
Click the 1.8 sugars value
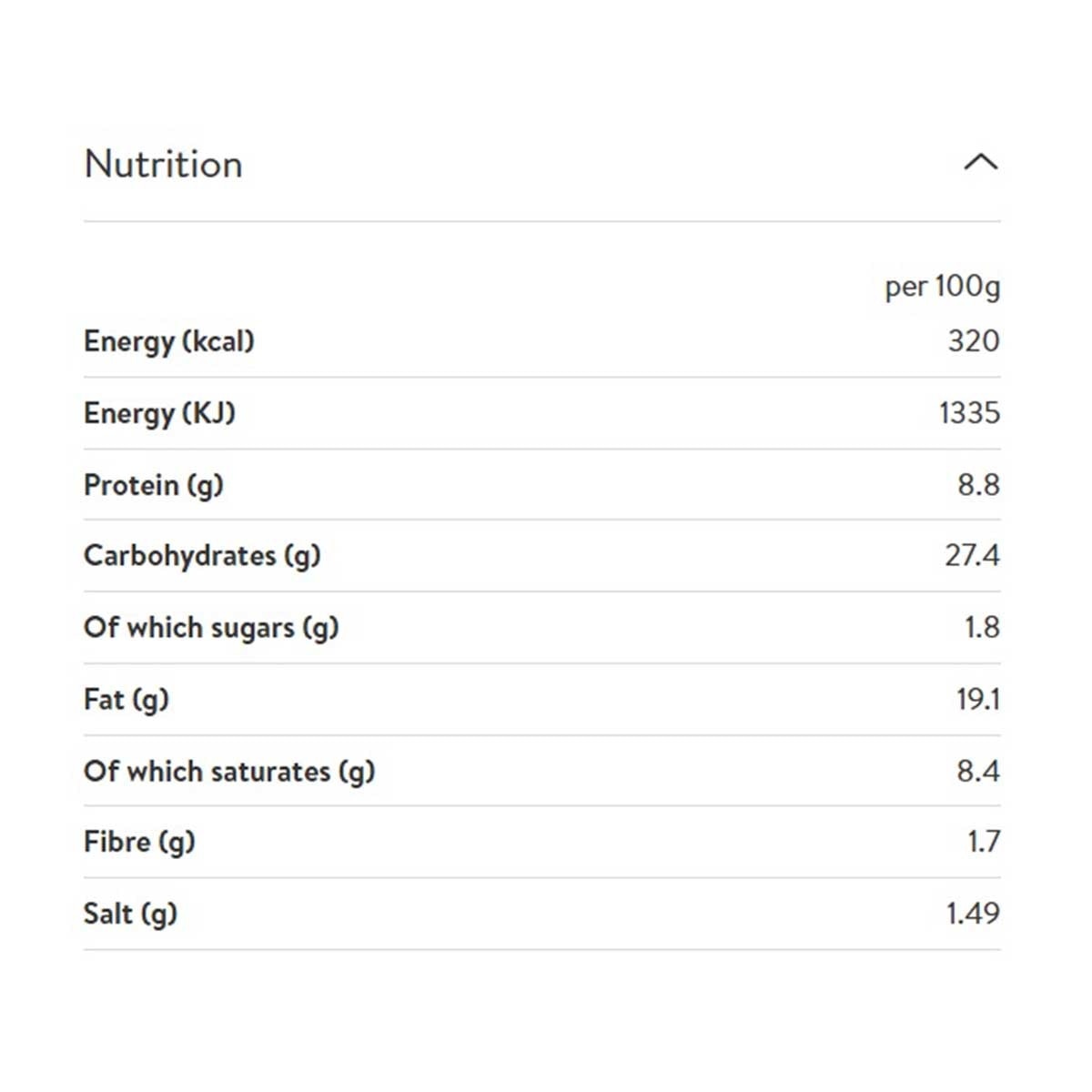pyautogui.click(x=981, y=628)
